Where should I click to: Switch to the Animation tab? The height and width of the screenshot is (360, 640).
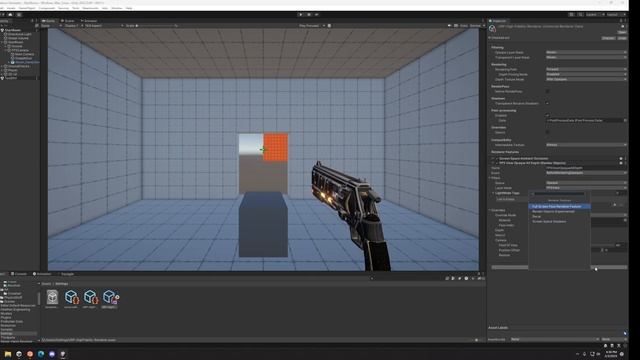pos(42,274)
